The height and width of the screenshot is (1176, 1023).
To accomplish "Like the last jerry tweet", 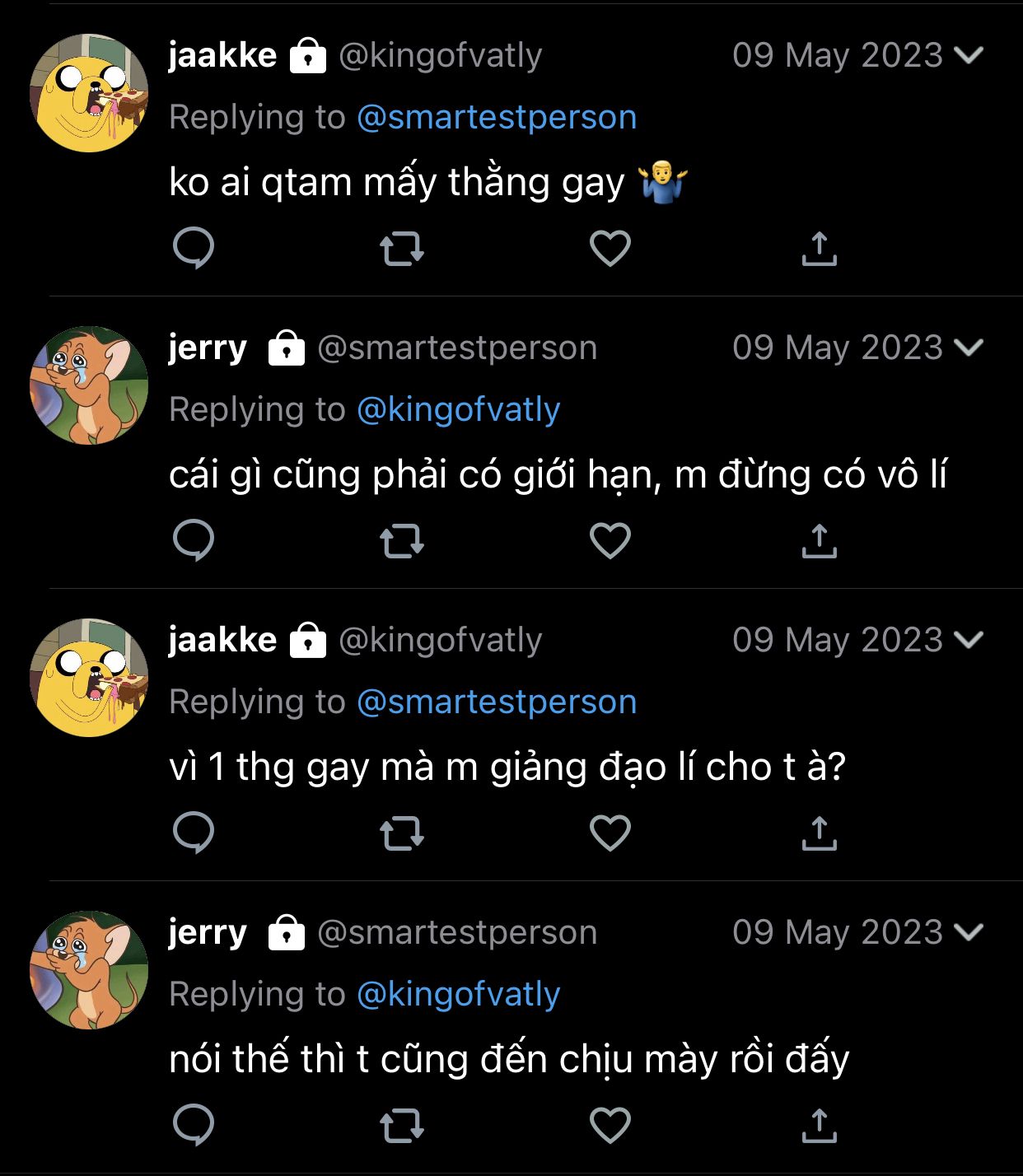I will [x=610, y=1125].
